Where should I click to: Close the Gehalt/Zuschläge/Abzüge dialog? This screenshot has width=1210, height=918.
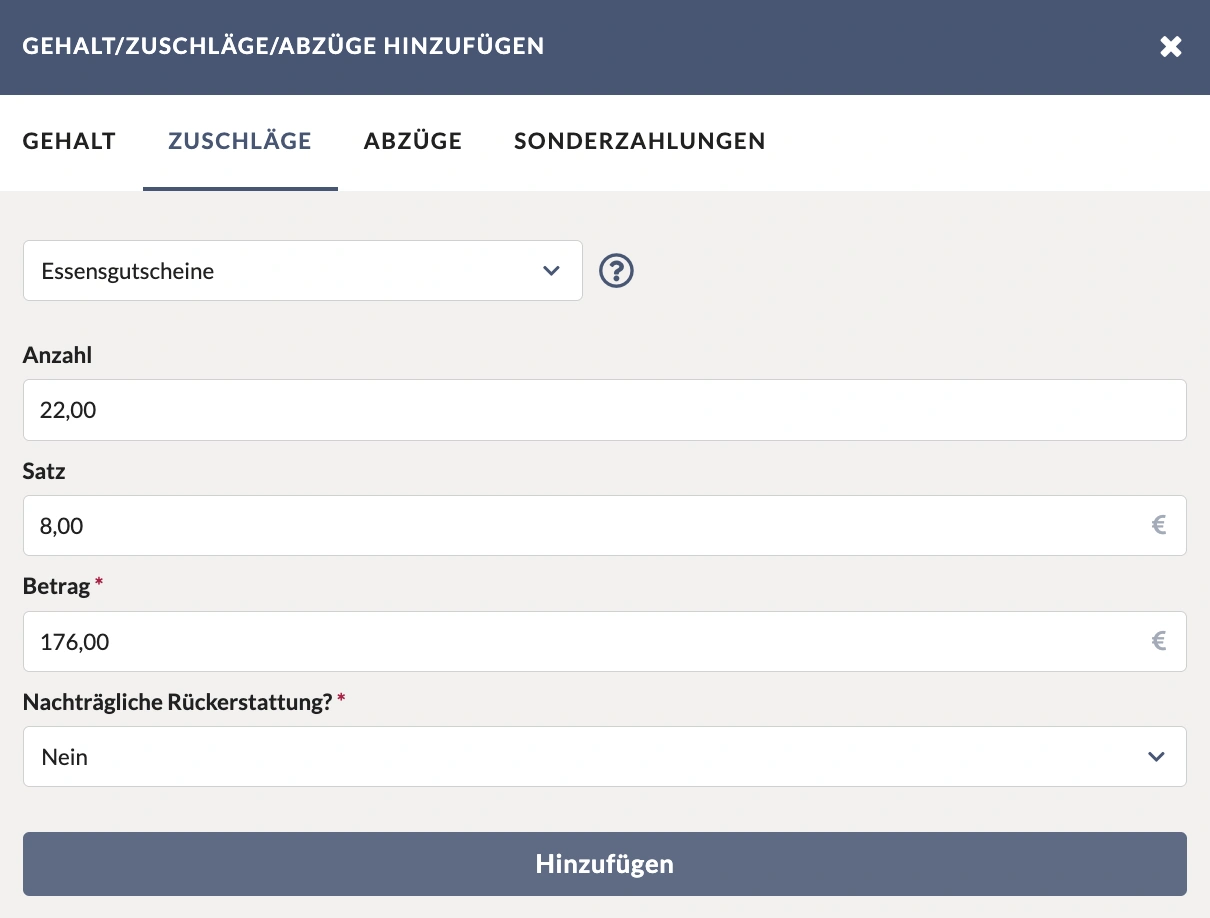(x=1171, y=46)
